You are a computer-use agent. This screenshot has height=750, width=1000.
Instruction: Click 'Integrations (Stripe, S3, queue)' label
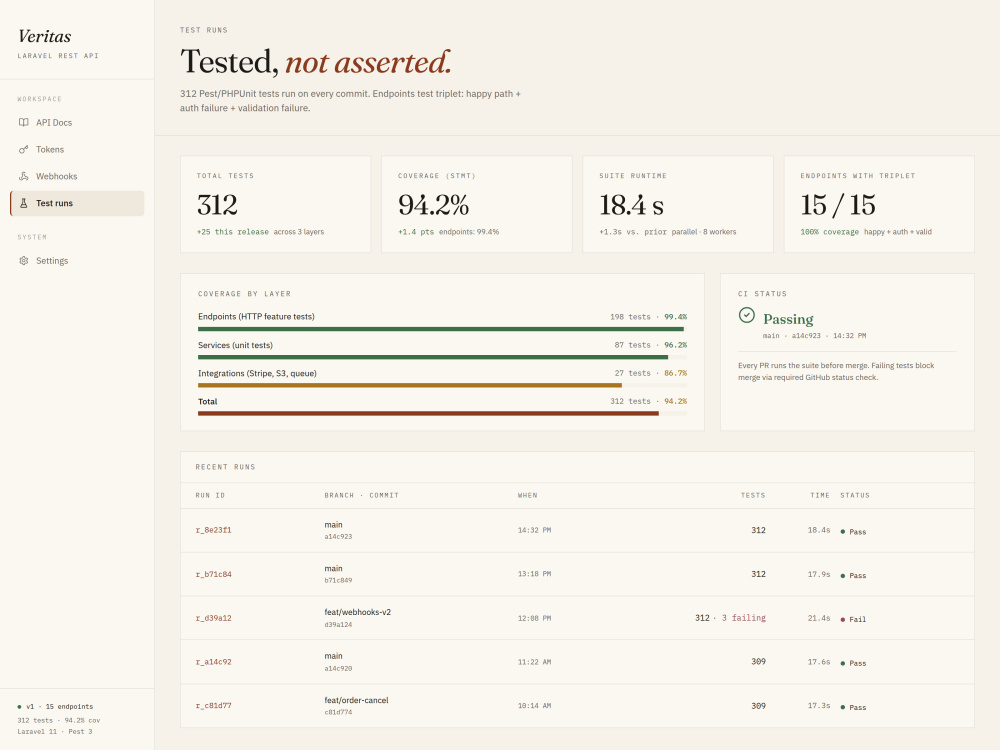[257, 373]
